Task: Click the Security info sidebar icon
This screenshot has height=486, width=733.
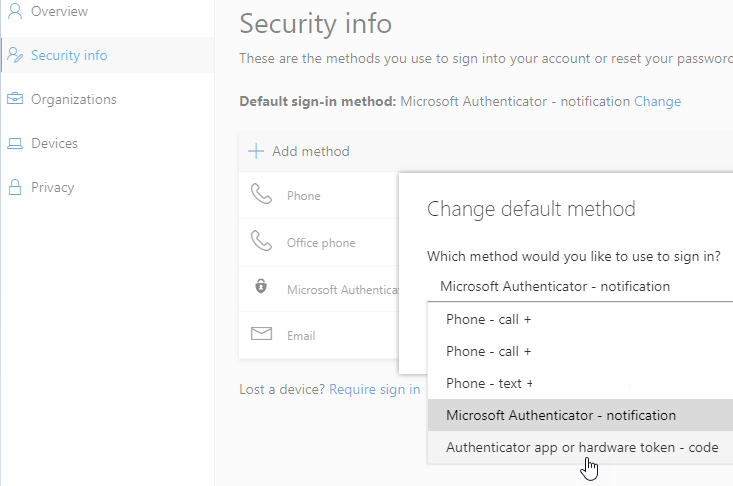Action: pyautogui.click(x=15, y=56)
